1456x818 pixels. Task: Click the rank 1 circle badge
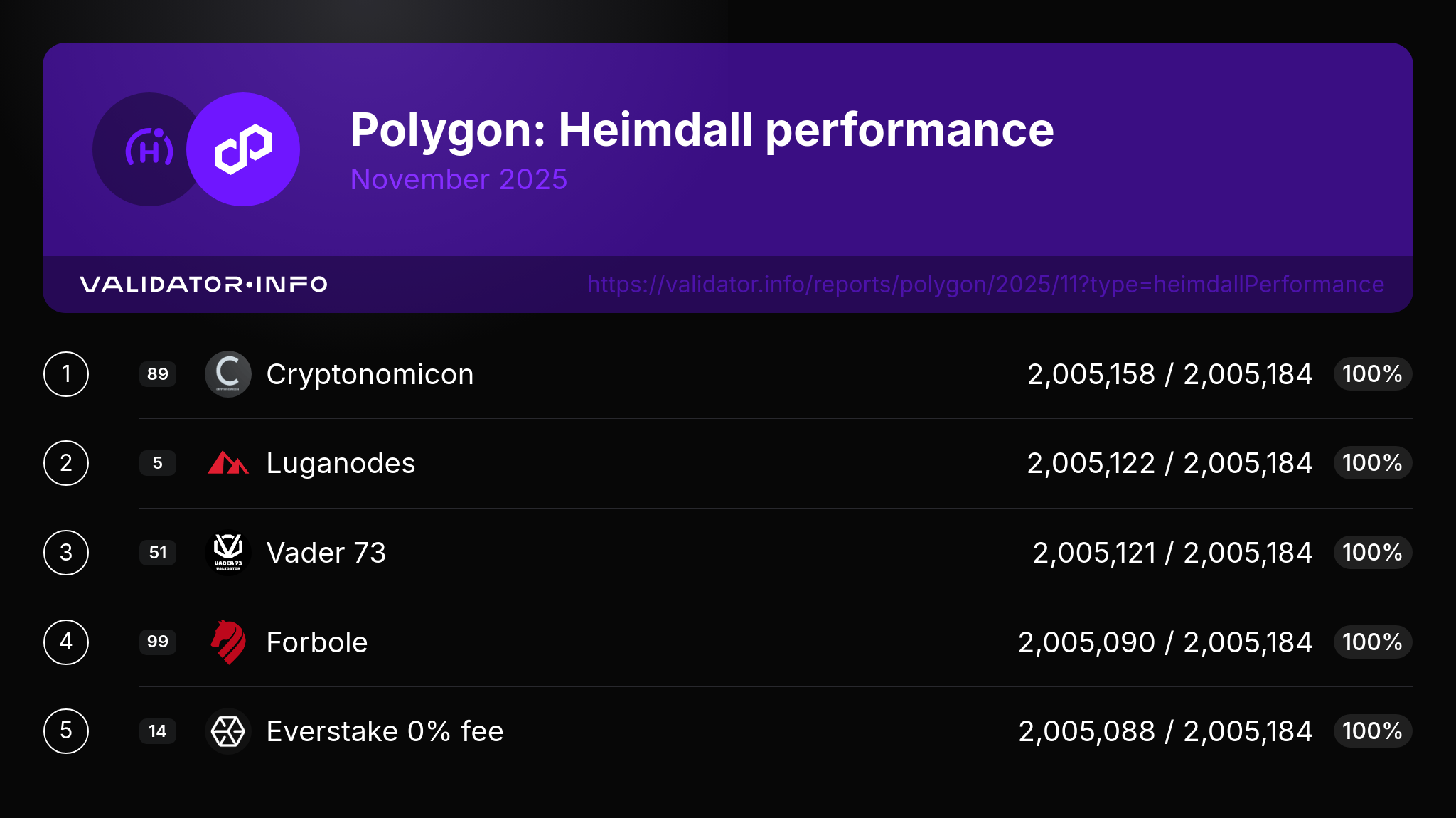point(66,374)
